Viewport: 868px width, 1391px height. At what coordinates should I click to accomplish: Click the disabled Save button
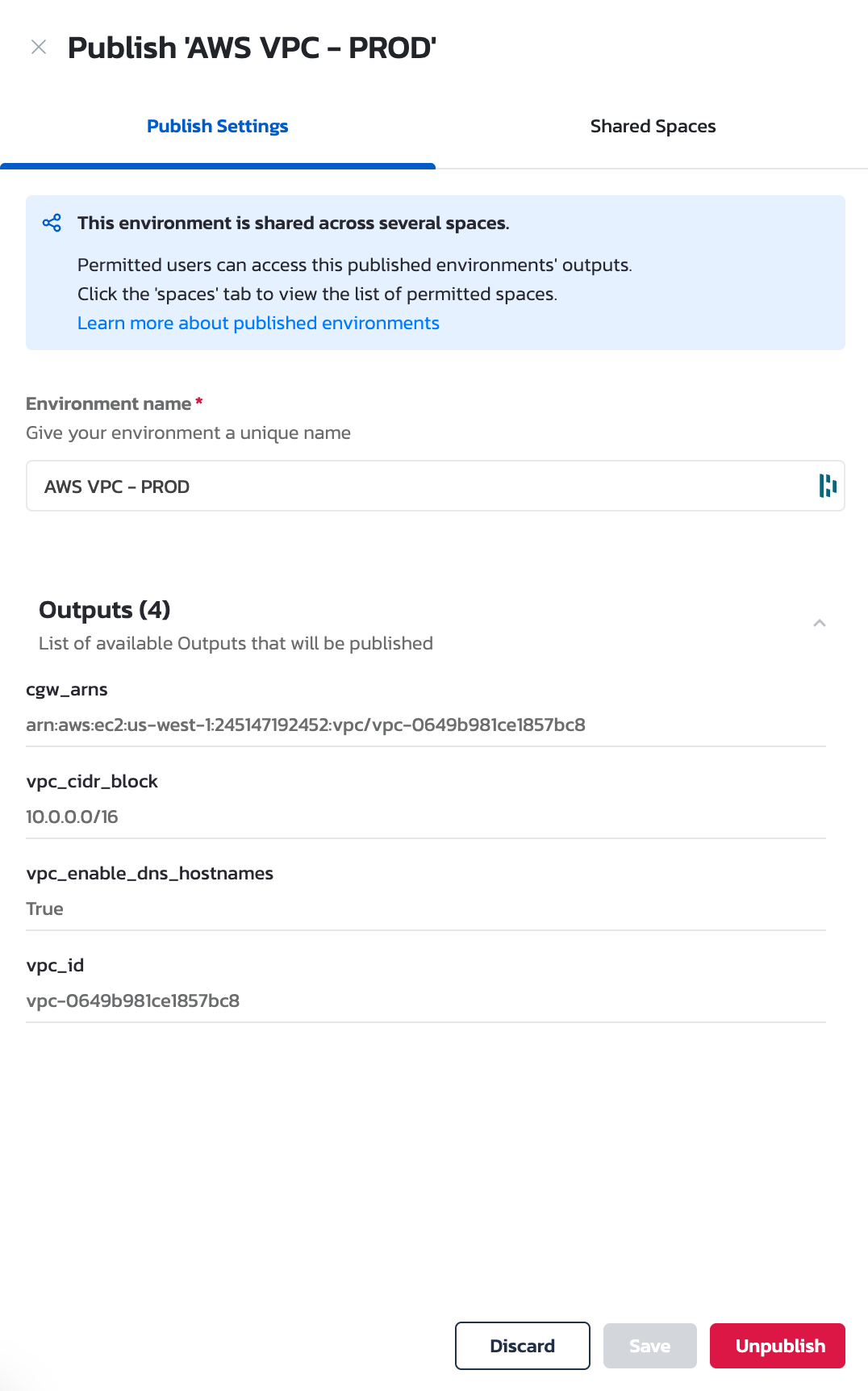[649, 1346]
